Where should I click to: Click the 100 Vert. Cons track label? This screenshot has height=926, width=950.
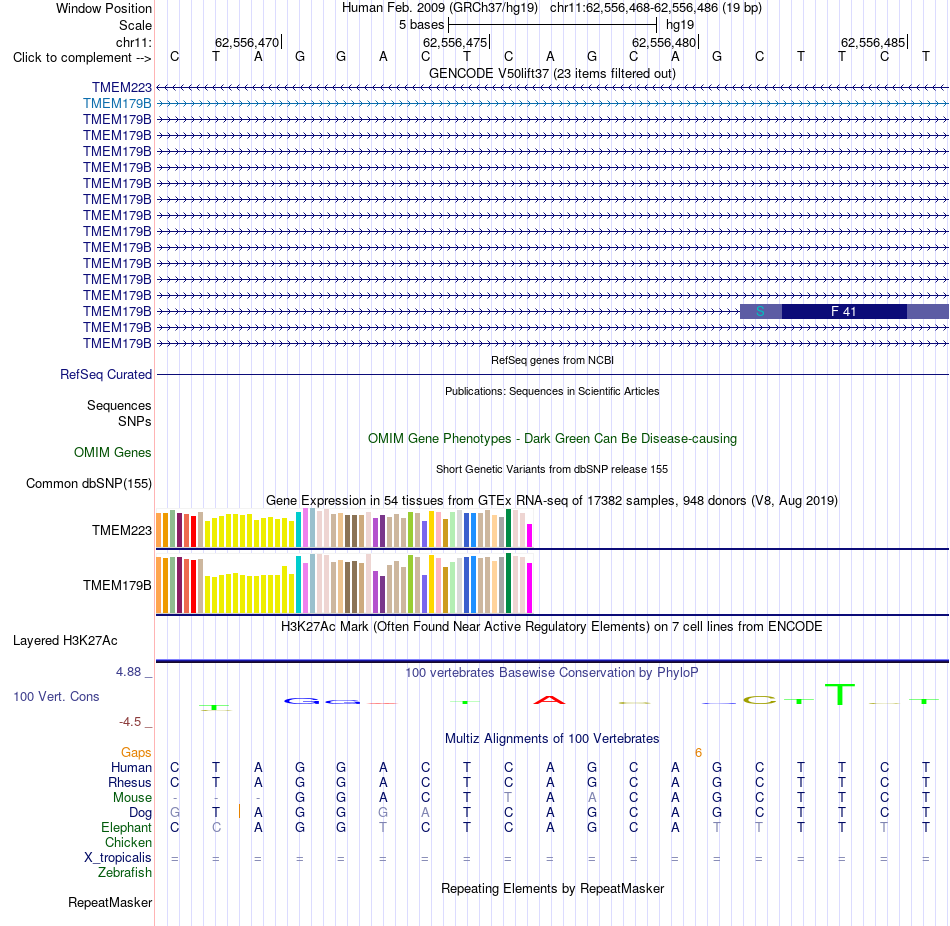56,697
